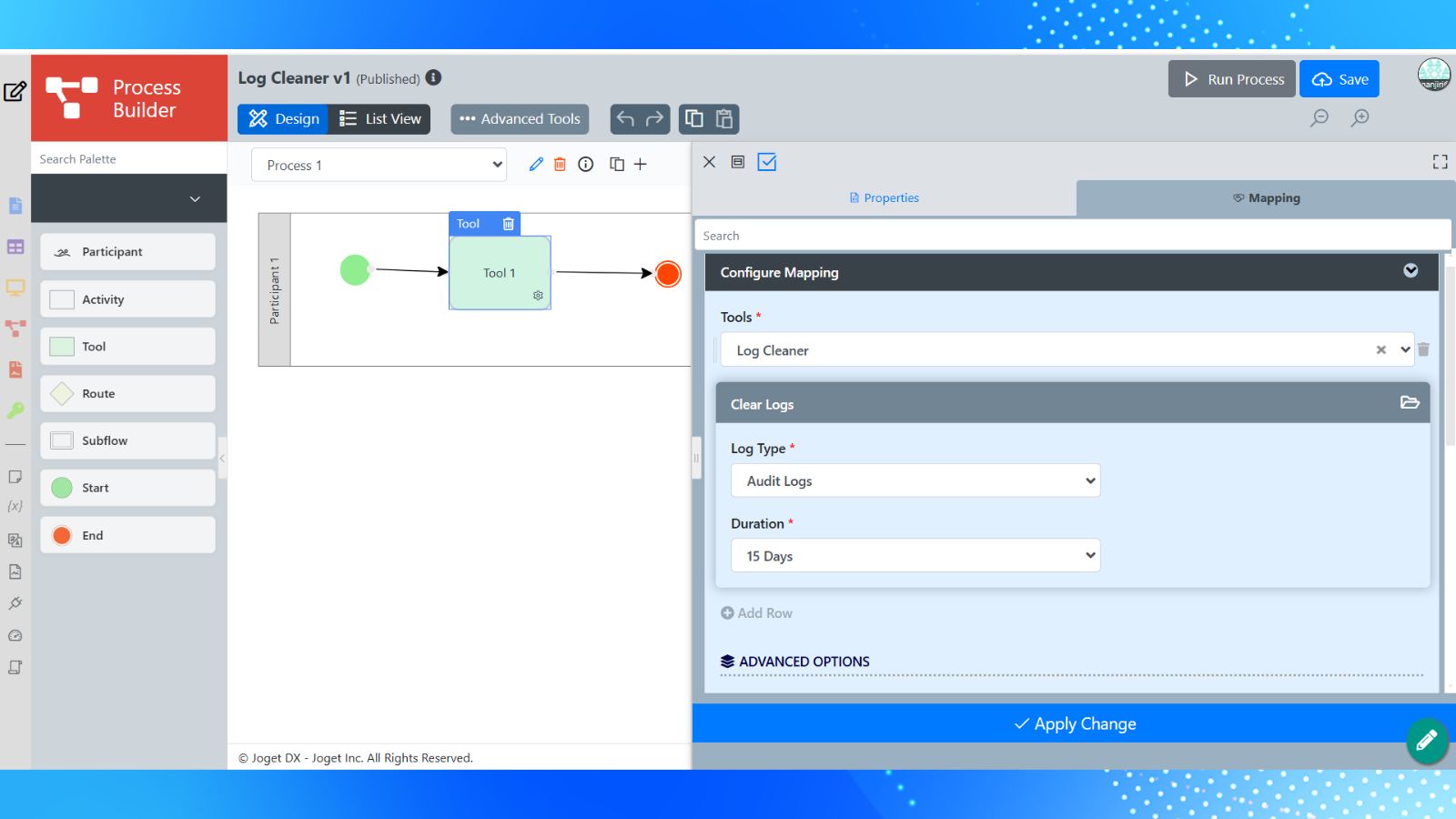Switch to Design view
Image resolution: width=1456 pixels, height=819 pixels.
[284, 119]
